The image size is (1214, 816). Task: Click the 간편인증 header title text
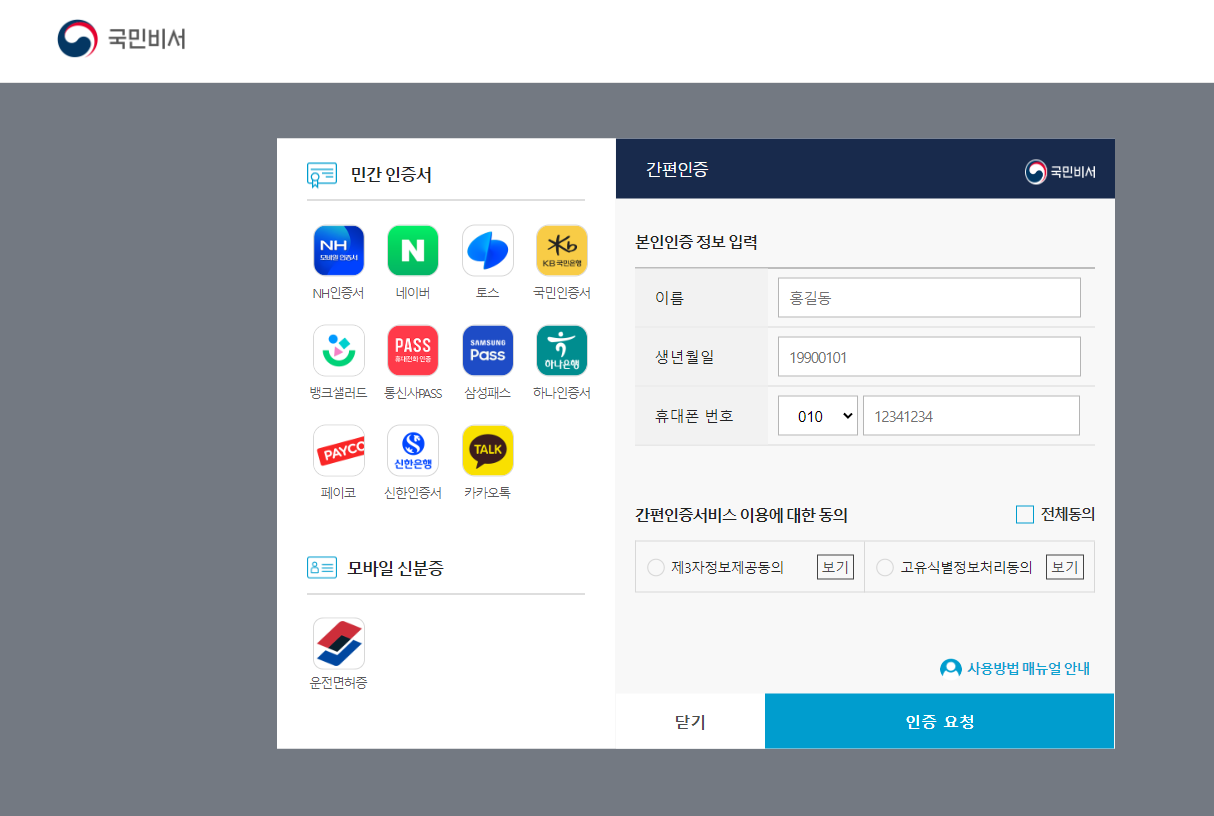[677, 170]
